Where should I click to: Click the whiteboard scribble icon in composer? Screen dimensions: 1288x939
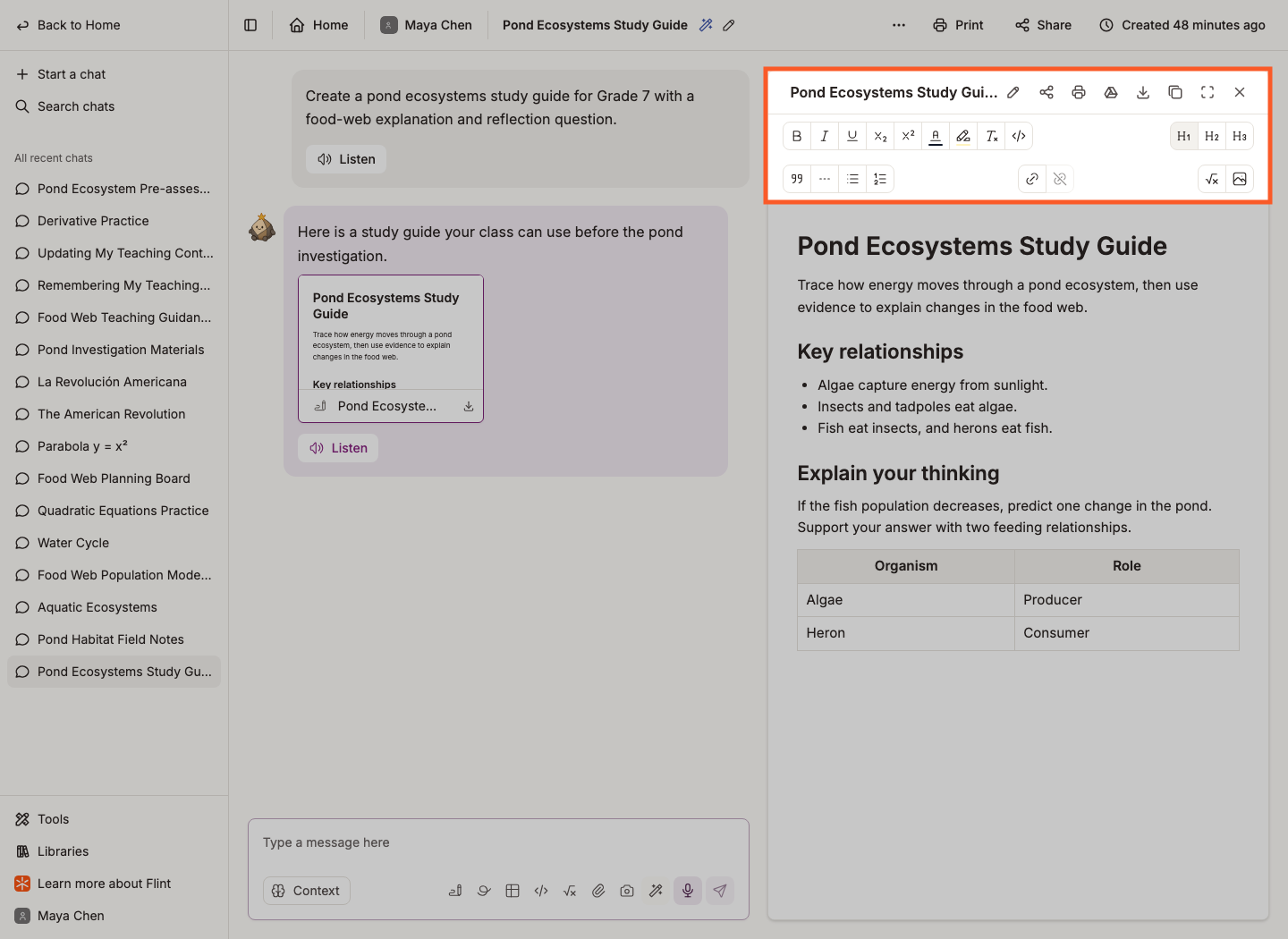(x=484, y=891)
